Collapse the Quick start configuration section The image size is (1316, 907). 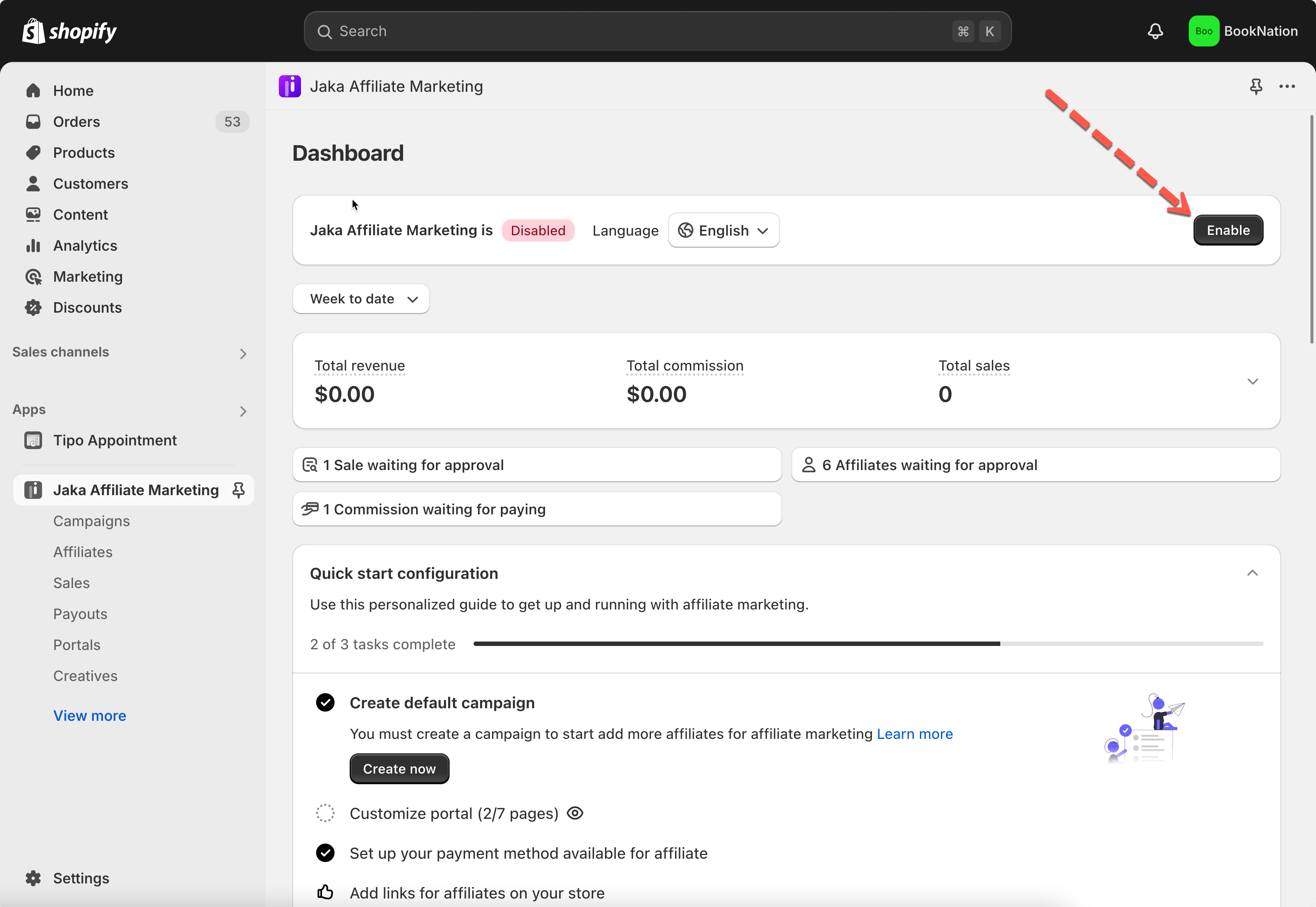tap(1252, 573)
